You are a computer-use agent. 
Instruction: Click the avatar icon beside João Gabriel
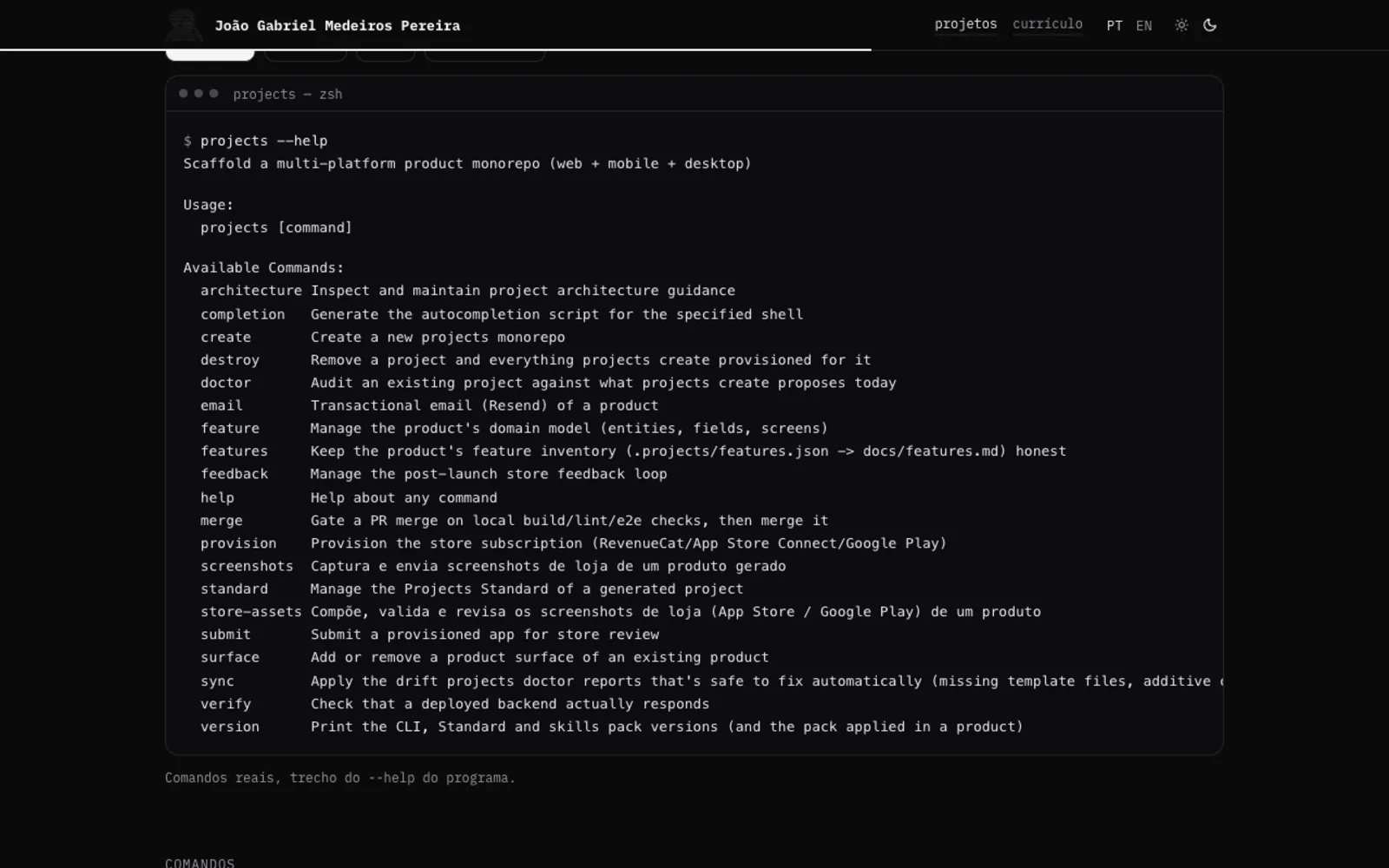[x=184, y=25]
